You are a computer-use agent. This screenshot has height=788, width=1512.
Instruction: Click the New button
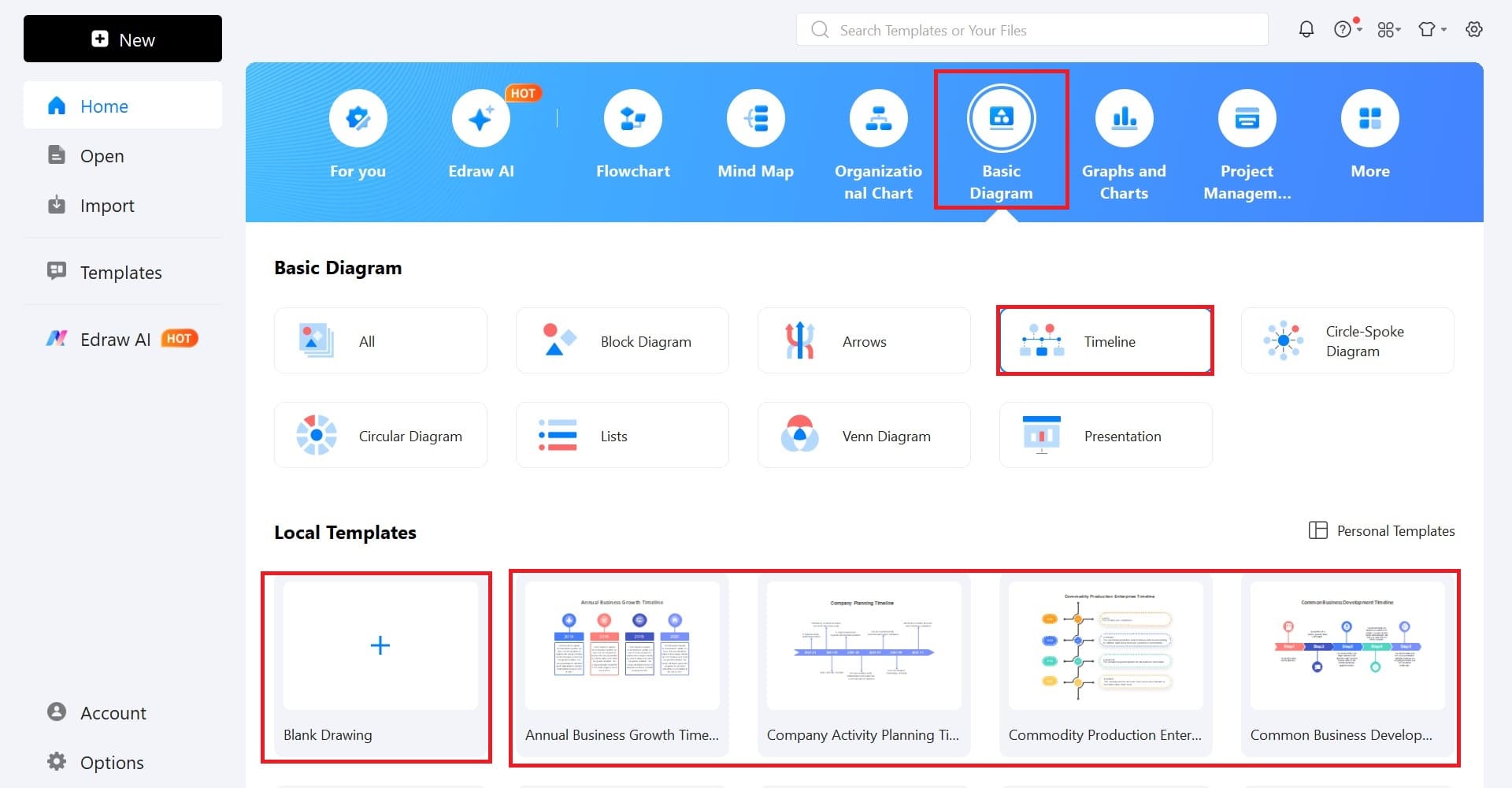click(x=123, y=39)
